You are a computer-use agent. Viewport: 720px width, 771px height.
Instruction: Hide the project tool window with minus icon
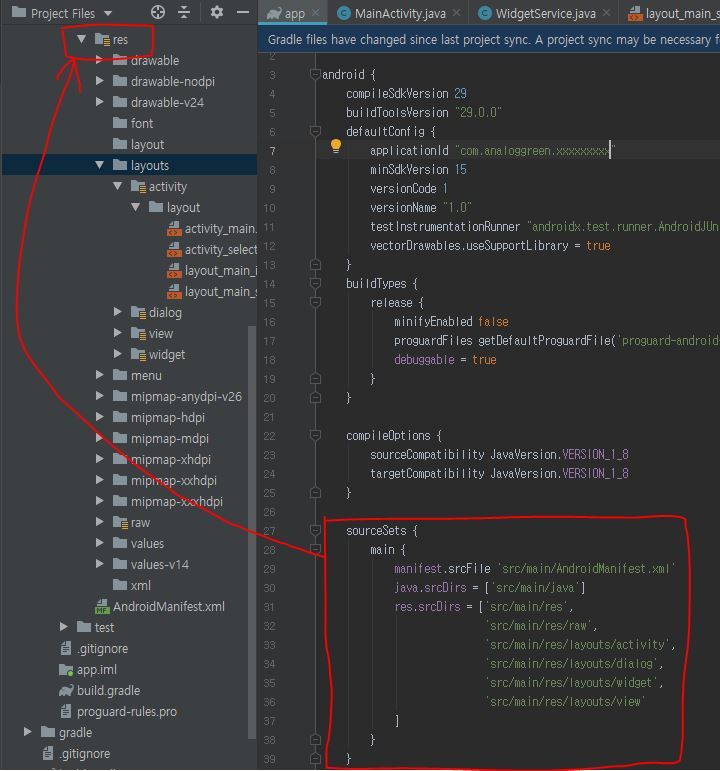click(243, 12)
